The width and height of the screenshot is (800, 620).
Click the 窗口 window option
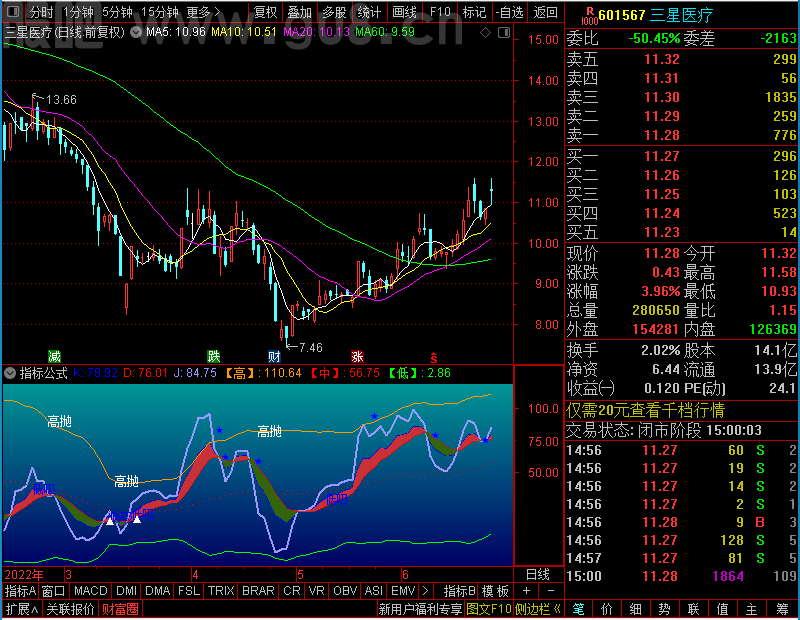coord(54,591)
